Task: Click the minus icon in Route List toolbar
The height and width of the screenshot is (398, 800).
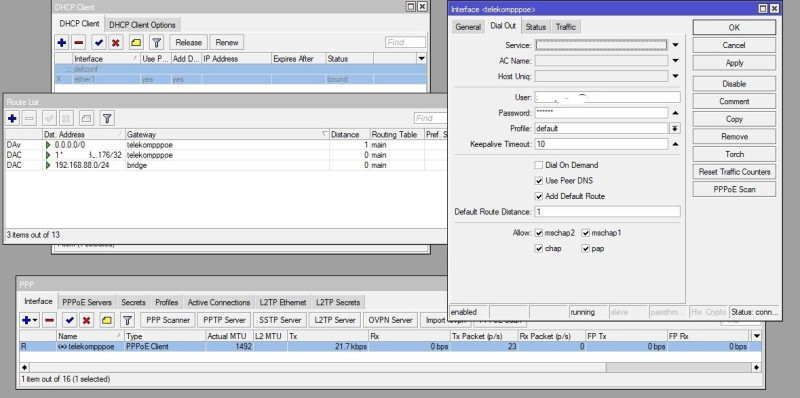Action: pyautogui.click(x=30, y=118)
